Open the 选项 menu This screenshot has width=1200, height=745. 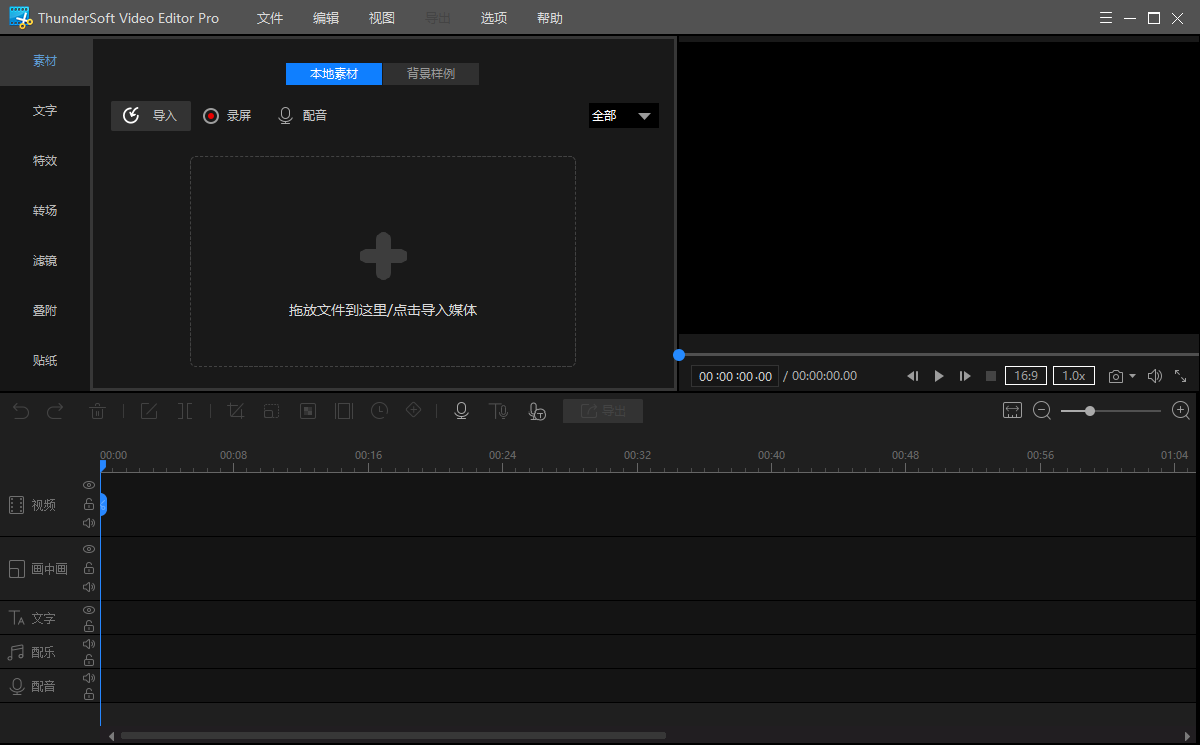493,18
